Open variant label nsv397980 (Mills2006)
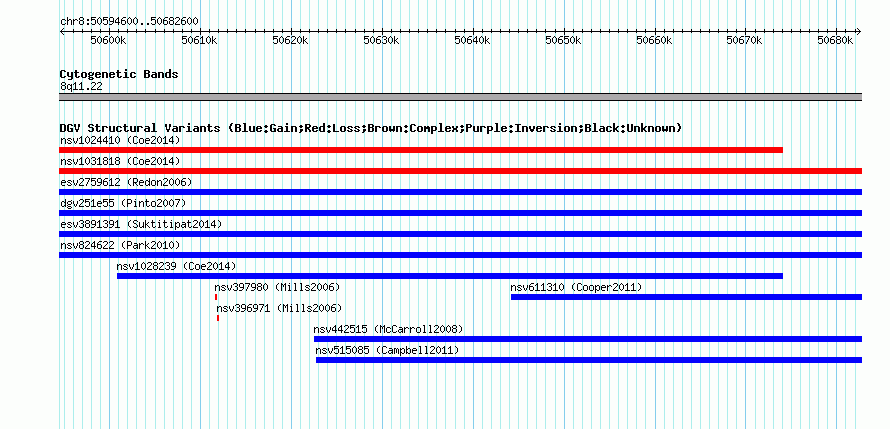Screen dimensions: 890x429 pyautogui.click(x=278, y=287)
